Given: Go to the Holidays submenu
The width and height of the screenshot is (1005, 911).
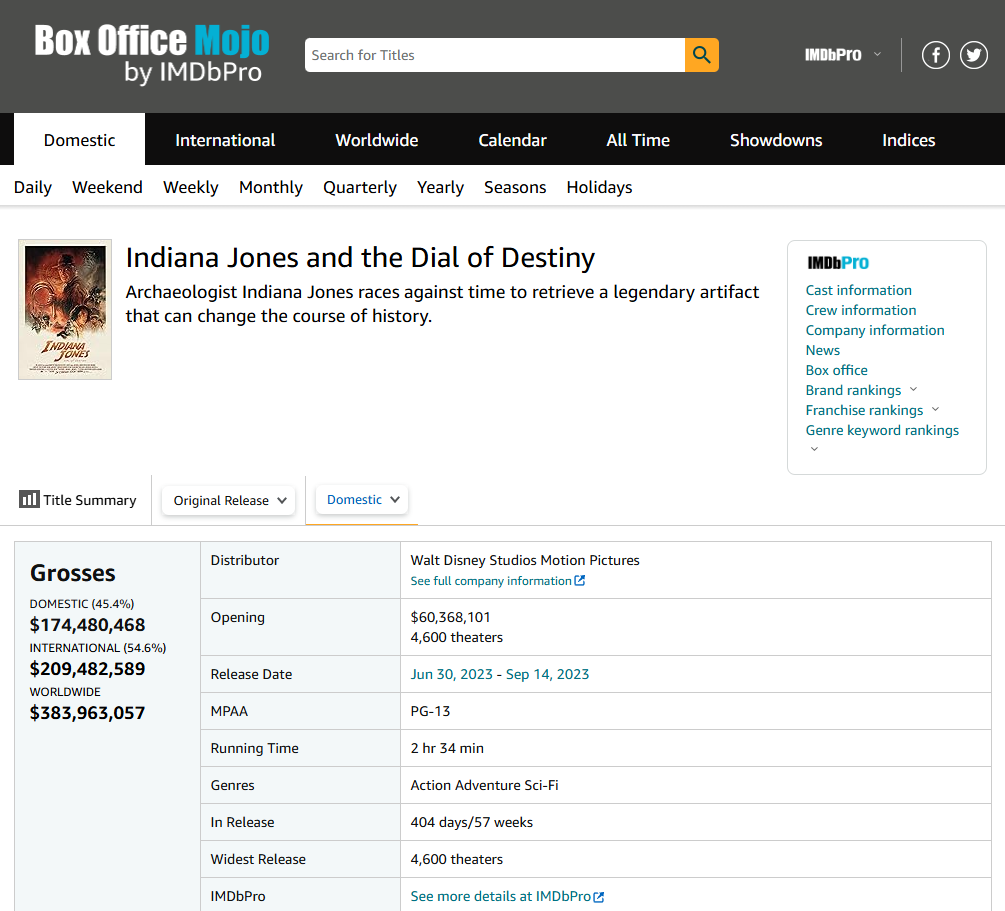Looking at the screenshot, I should tap(599, 187).
